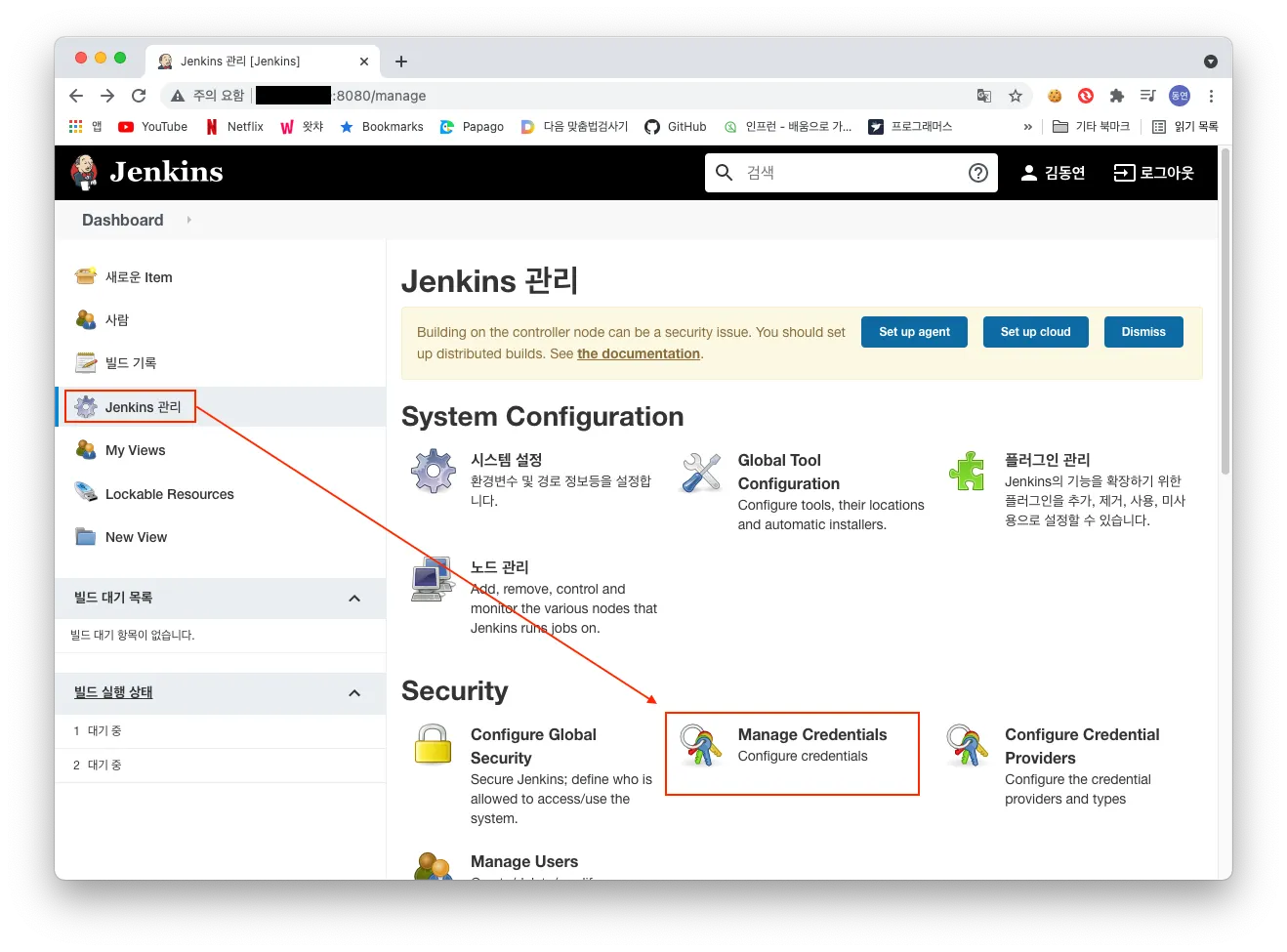Collapse the 빌드 대기 목록 panel
1287x952 pixels.
[x=354, y=599]
